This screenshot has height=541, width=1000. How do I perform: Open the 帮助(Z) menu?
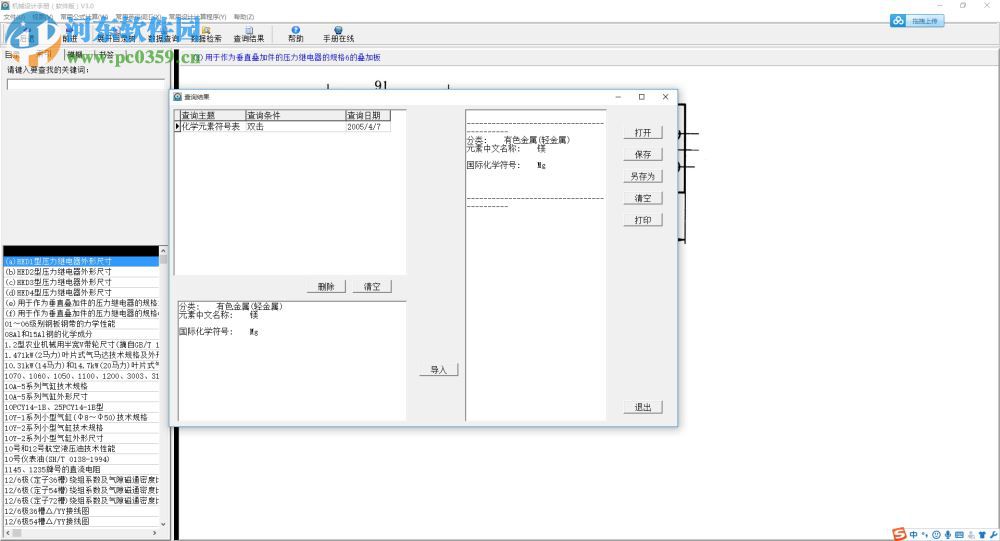click(x=244, y=17)
